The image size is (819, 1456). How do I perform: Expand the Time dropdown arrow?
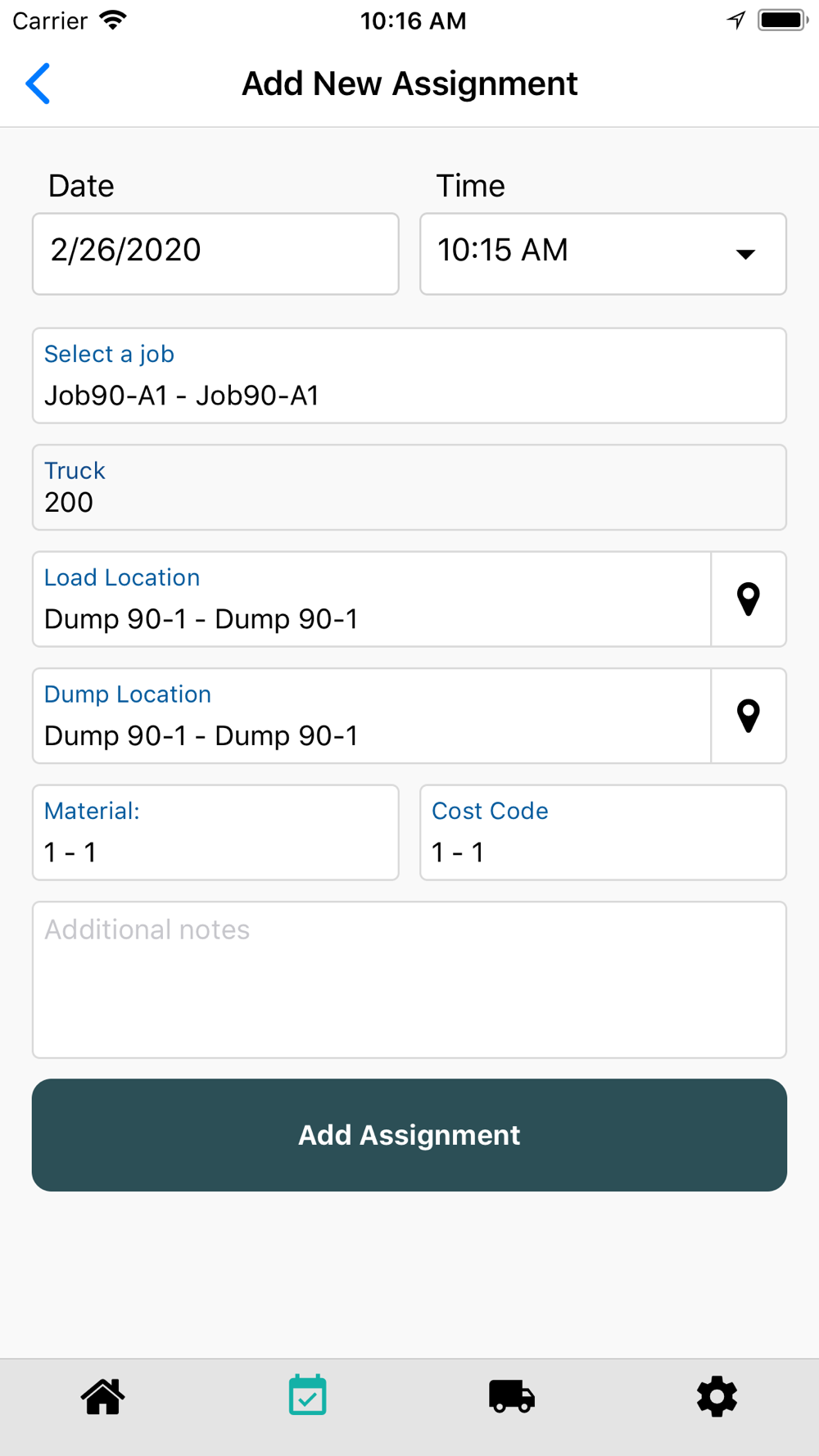click(x=745, y=255)
